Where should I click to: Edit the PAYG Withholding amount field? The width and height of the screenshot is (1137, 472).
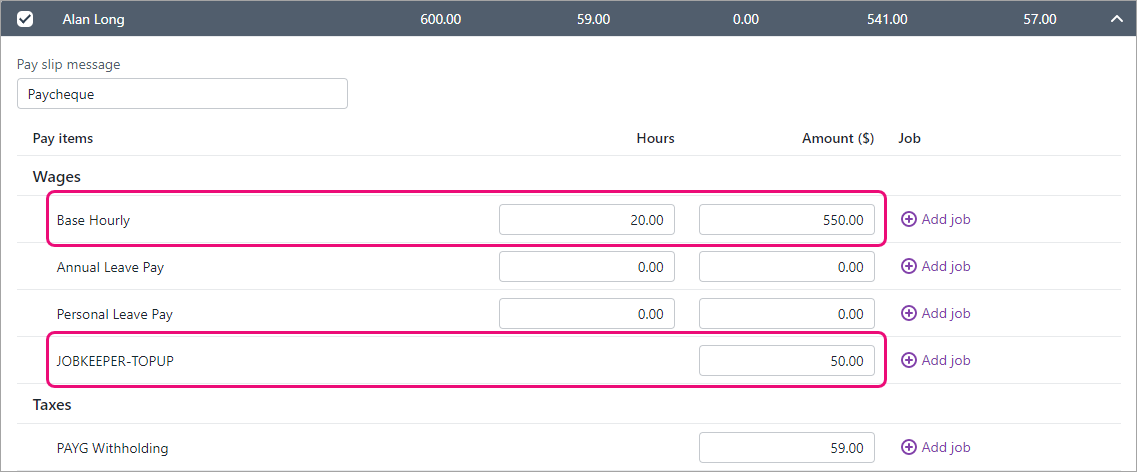tap(787, 448)
